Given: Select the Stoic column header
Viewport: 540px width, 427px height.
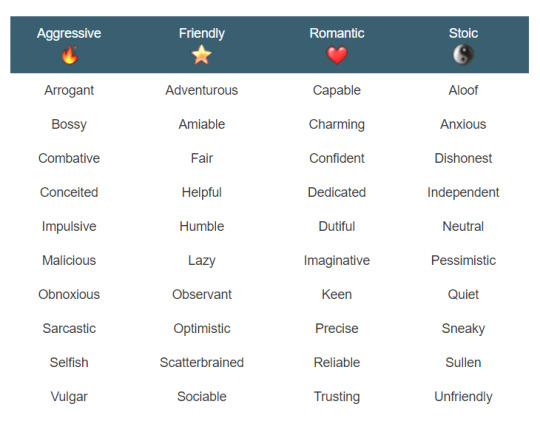Looking at the screenshot, I should tap(463, 33).
